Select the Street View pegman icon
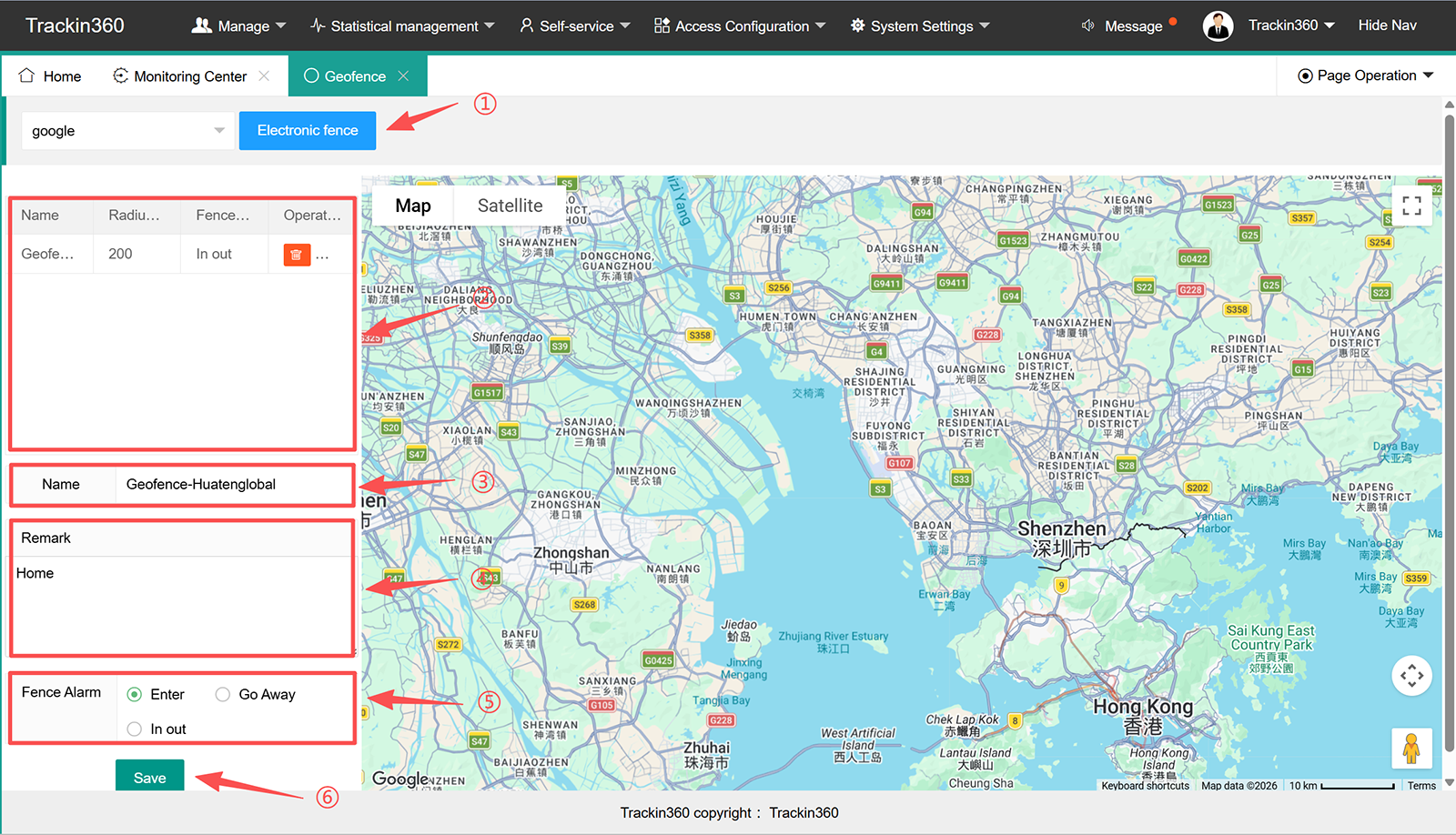This screenshot has height=835, width=1456. click(1411, 749)
